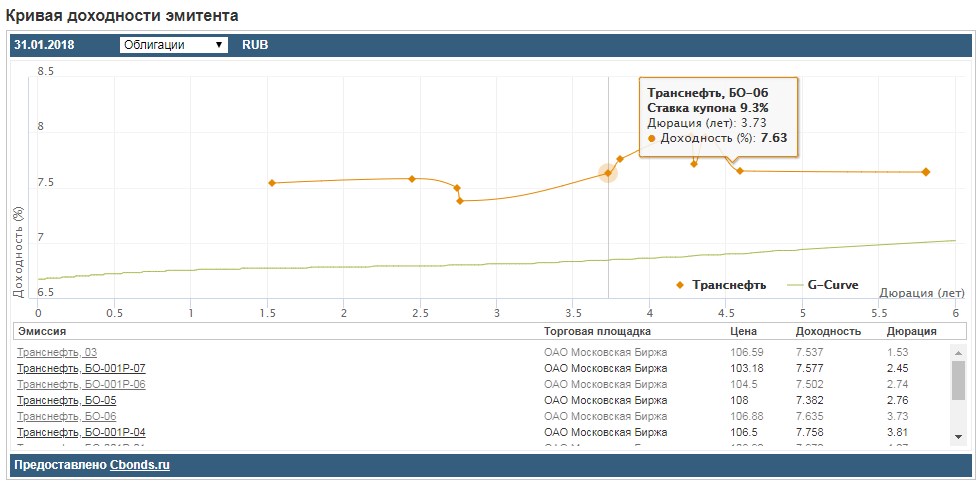Sort table by Цена column header
The width and height of the screenshot is (978, 484).
pyautogui.click(x=743, y=331)
